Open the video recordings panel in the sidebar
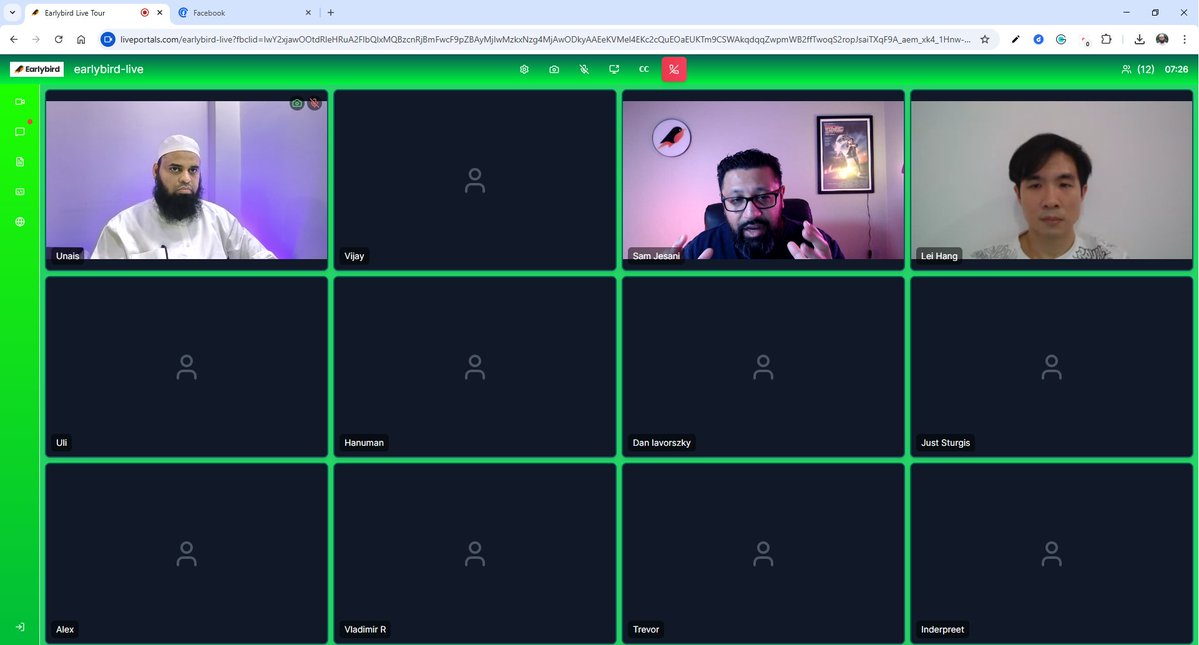The image size is (1199, 645). point(19,101)
